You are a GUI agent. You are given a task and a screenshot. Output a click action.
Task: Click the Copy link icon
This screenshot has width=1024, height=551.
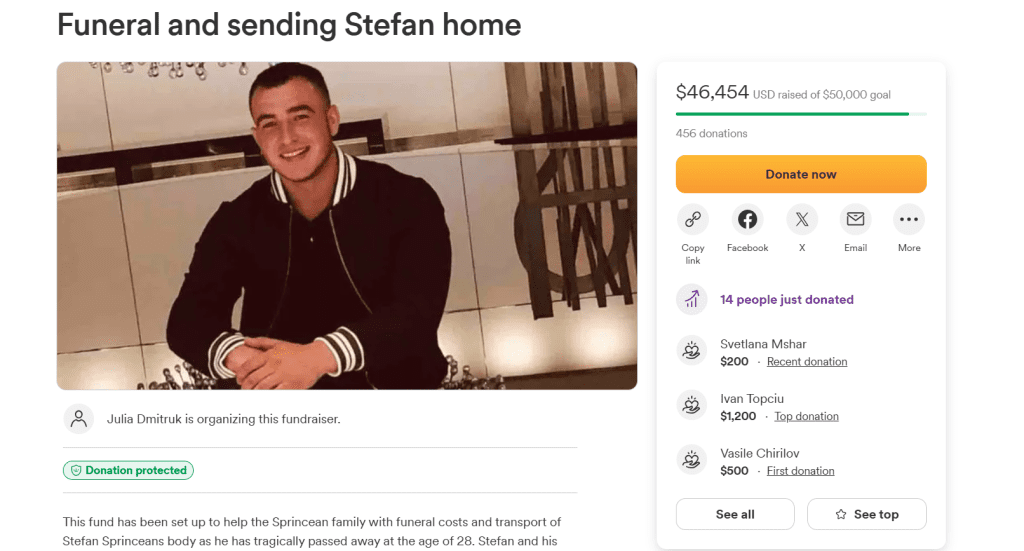pos(692,219)
